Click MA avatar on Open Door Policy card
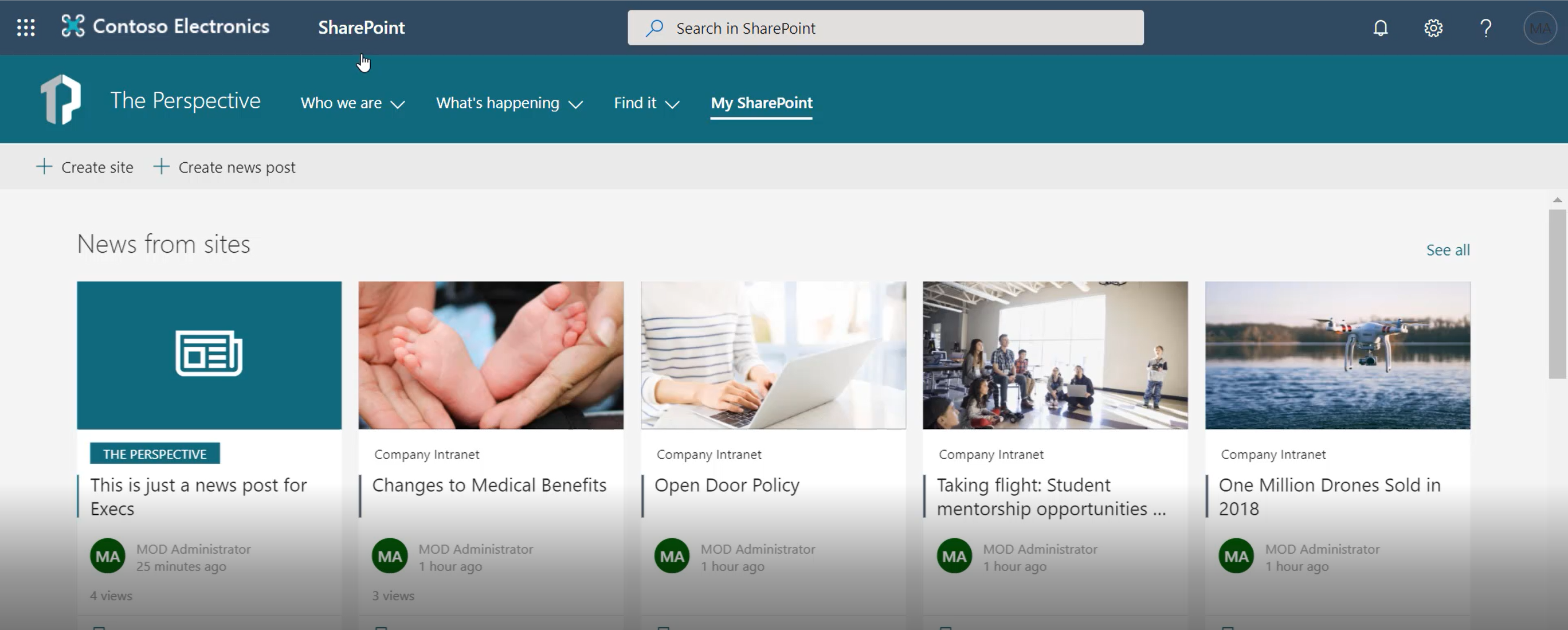Viewport: 1568px width, 630px height. click(x=672, y=555)
